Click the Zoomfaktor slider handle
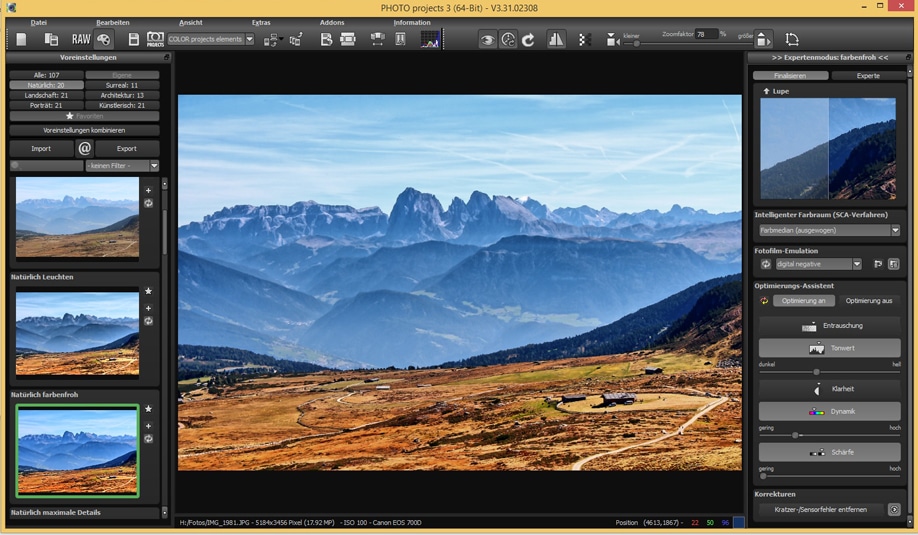 pyautogui.click(x=636, y=43)
